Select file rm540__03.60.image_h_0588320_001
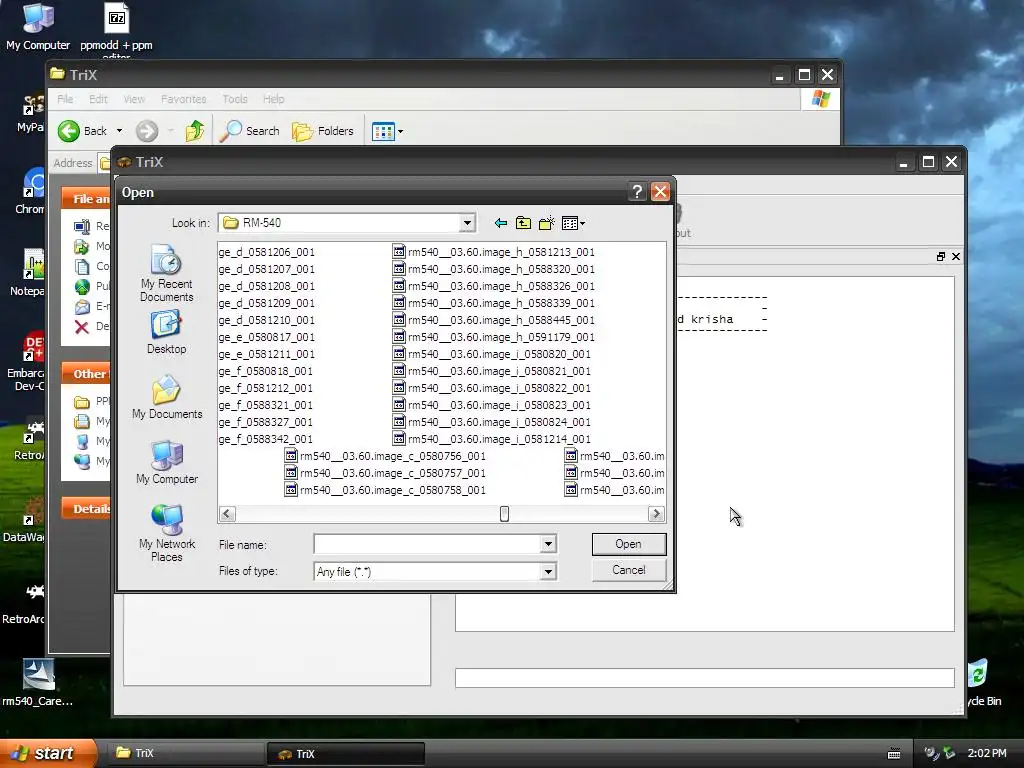 tap(494, 268)
